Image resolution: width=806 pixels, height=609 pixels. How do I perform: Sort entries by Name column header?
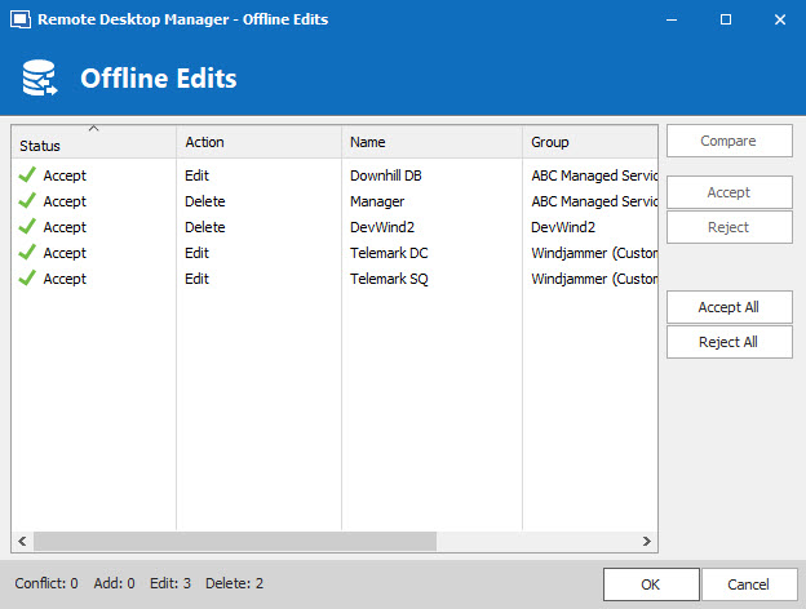[x=430, y=142]
